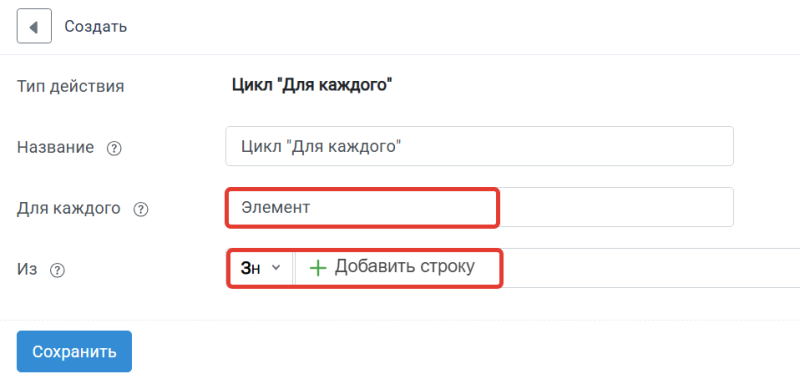Click the Тип действия label

[x=70, y=86]
